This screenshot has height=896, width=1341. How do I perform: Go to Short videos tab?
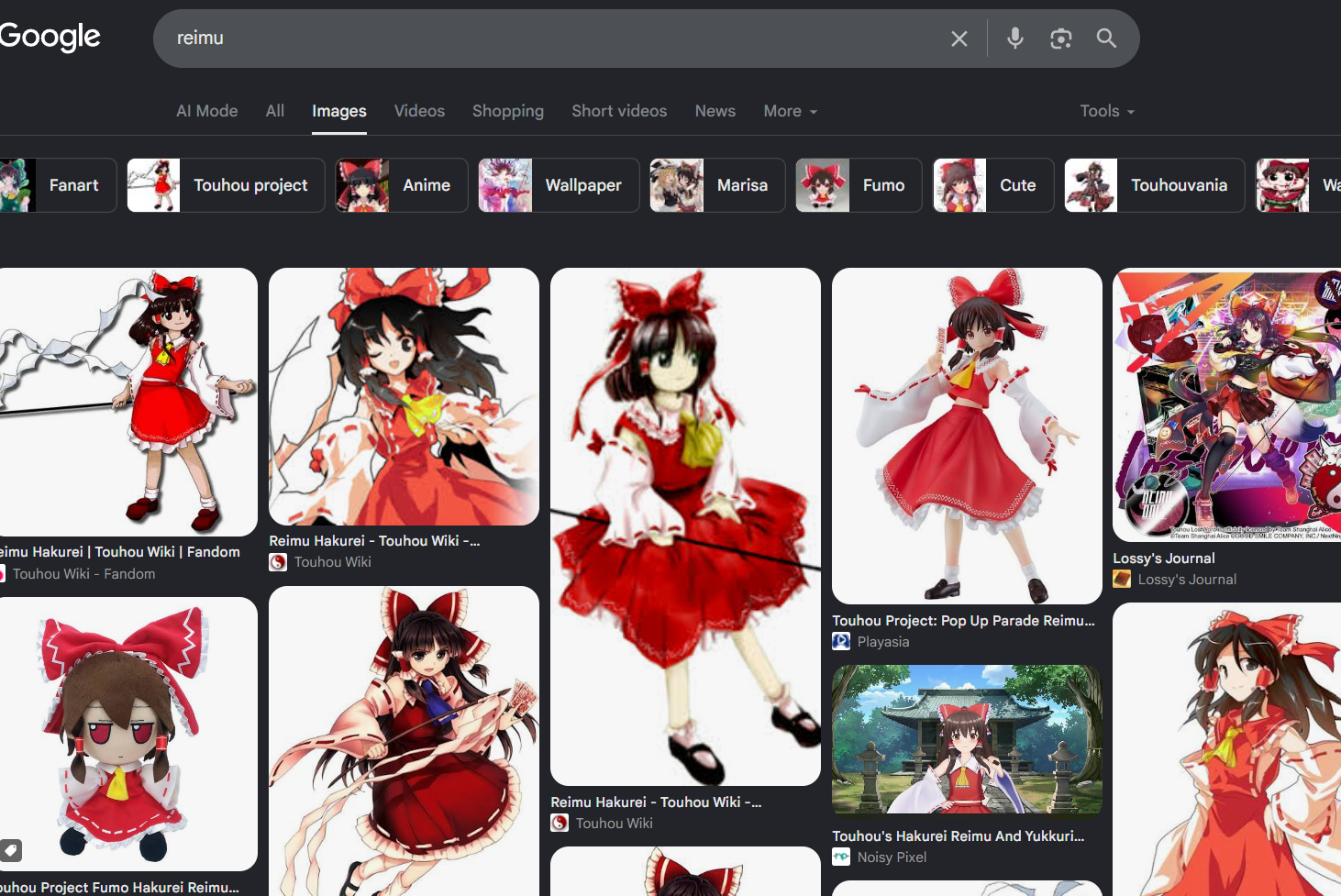(619, 111)
